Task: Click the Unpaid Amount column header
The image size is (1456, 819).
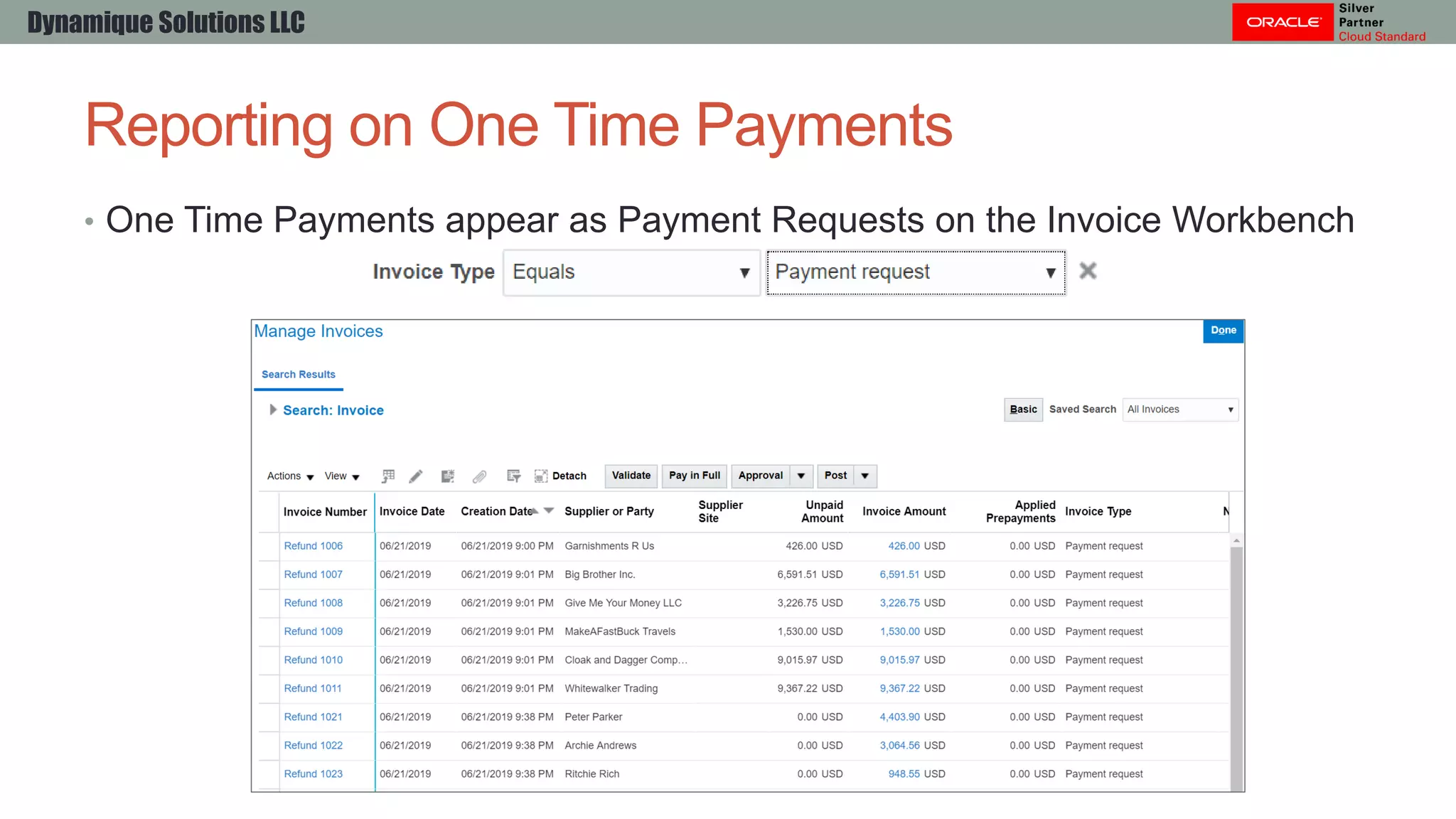Action: (822, 511)
